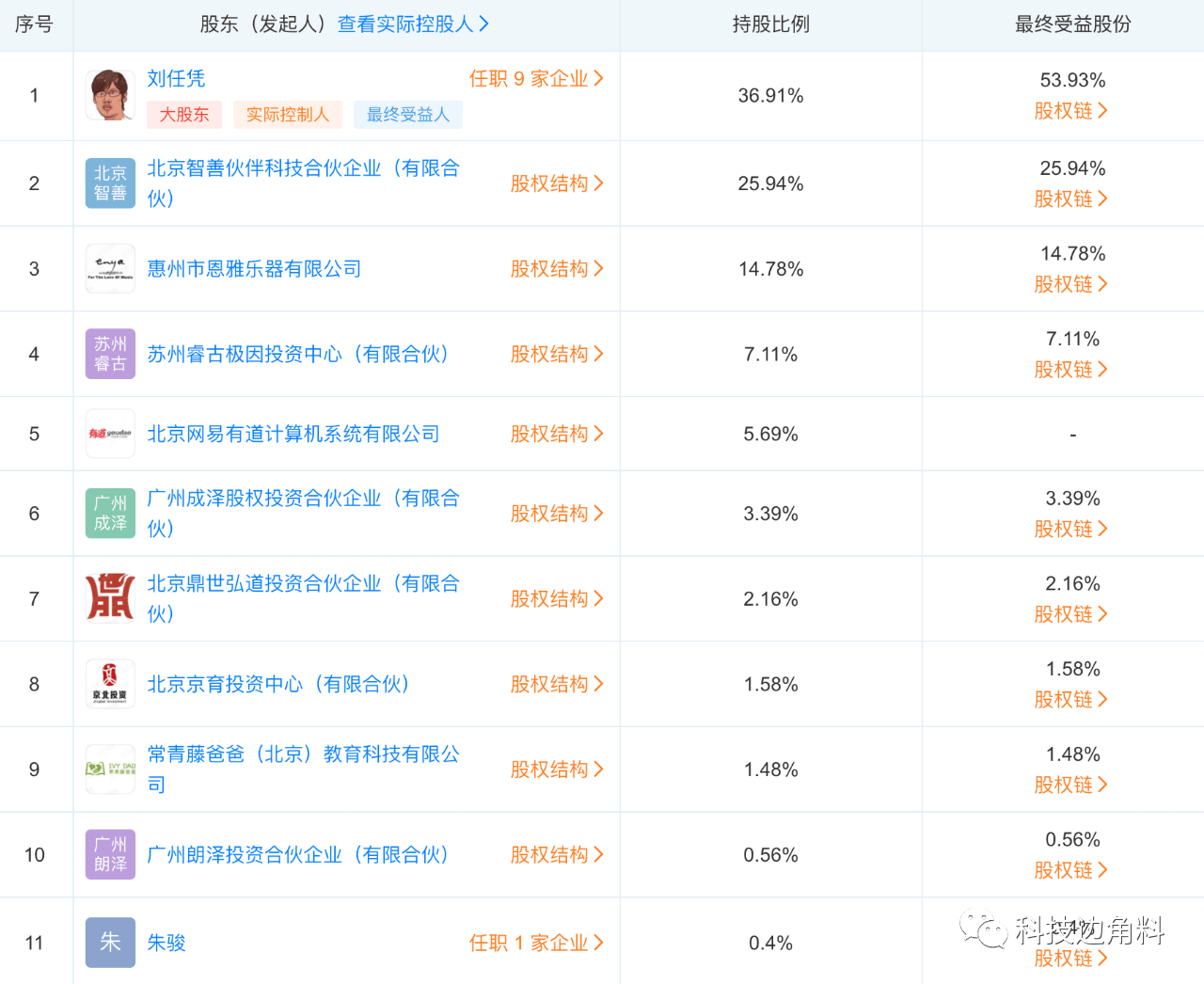The height and width of the screenshot is (984, 1204).
Task: Open 北京鼎世弘道投资合伙企业 link
Action: click(303, 598)
